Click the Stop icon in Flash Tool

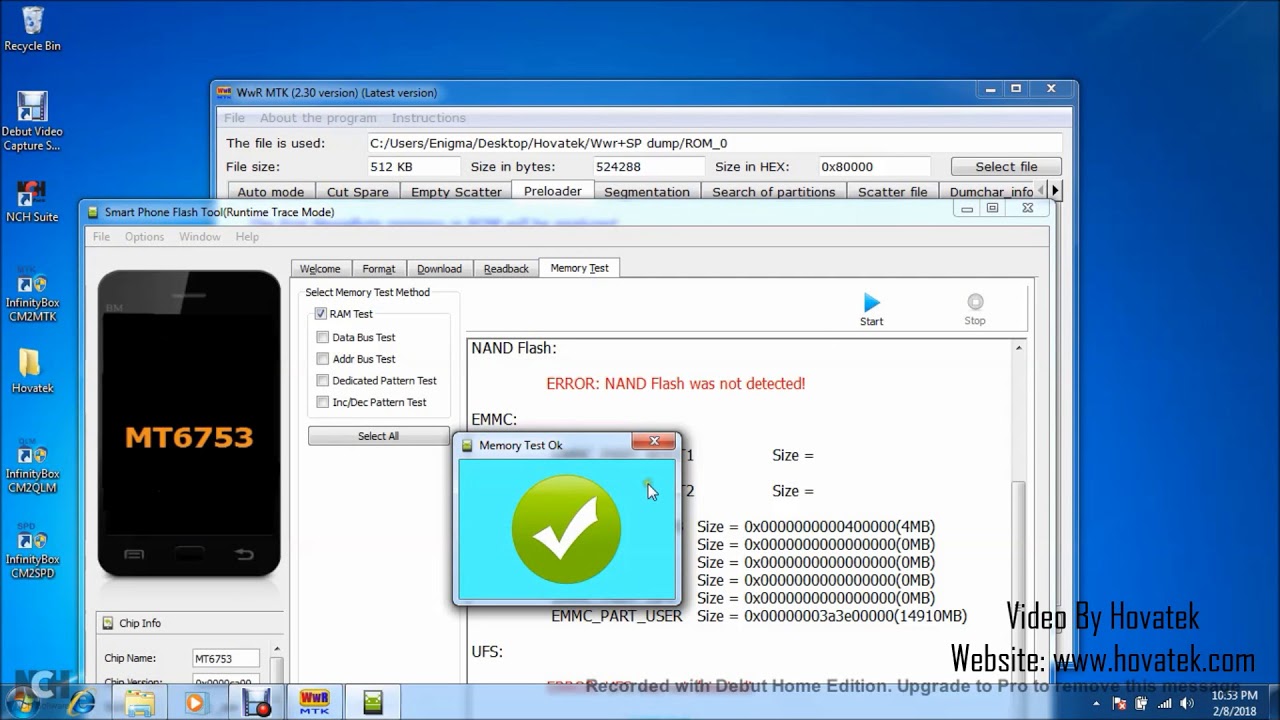coord(974,309)
